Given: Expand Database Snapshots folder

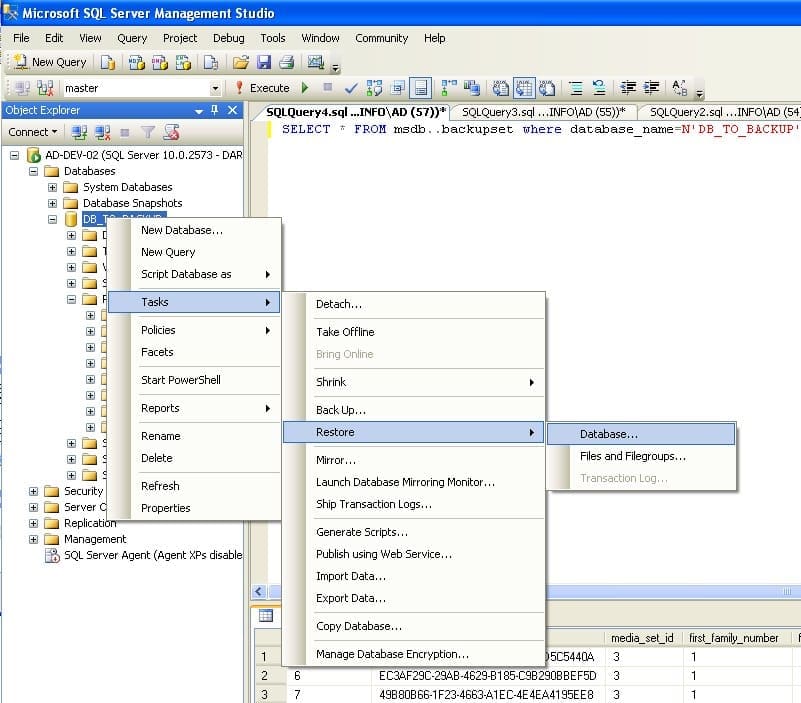Looking at the screenshot, I should (52, 203).
